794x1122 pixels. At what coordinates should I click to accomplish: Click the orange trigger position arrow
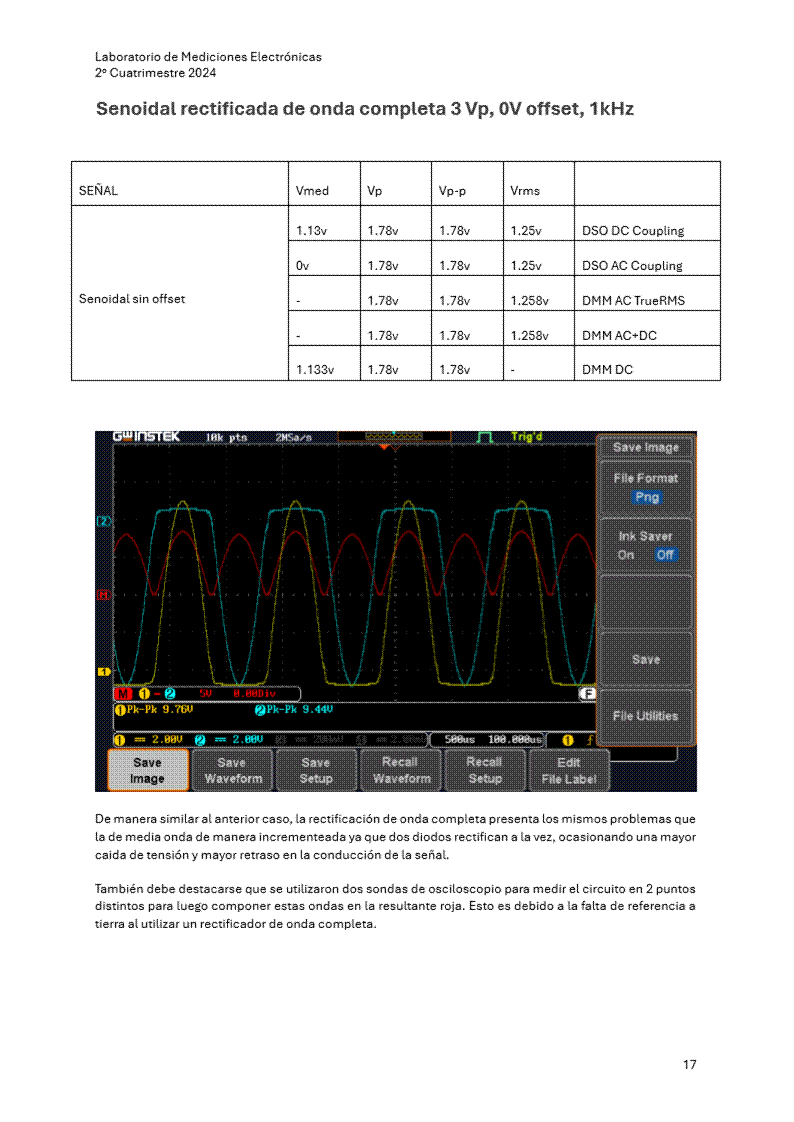385,447
